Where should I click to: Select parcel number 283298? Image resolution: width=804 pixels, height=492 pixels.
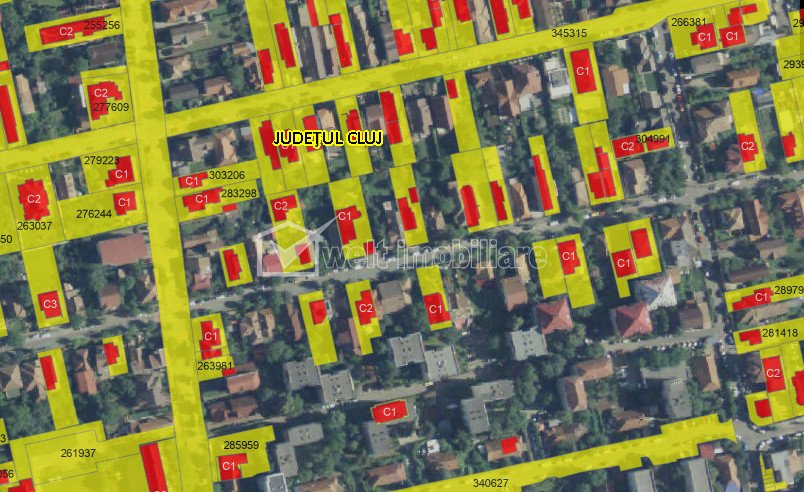(238, 193)
